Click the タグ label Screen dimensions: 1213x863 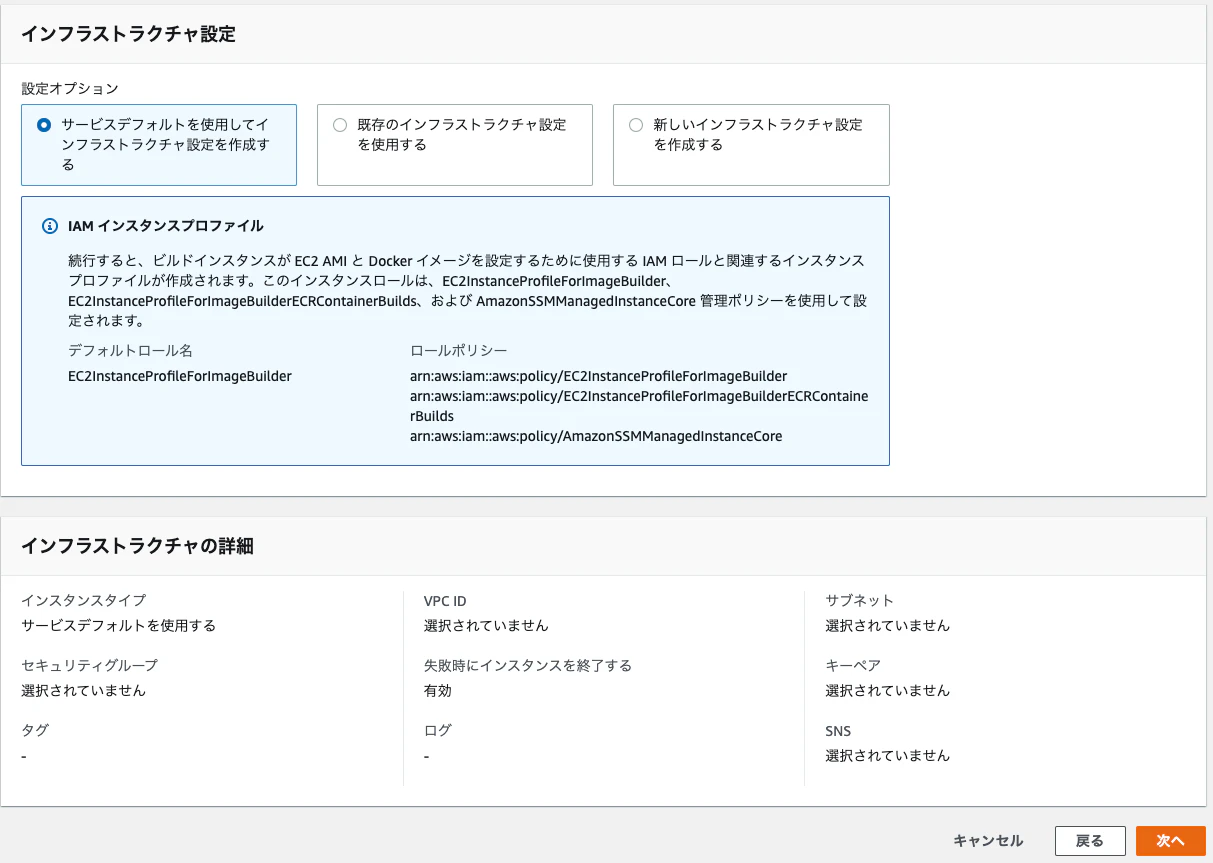[x=35, y=730]
